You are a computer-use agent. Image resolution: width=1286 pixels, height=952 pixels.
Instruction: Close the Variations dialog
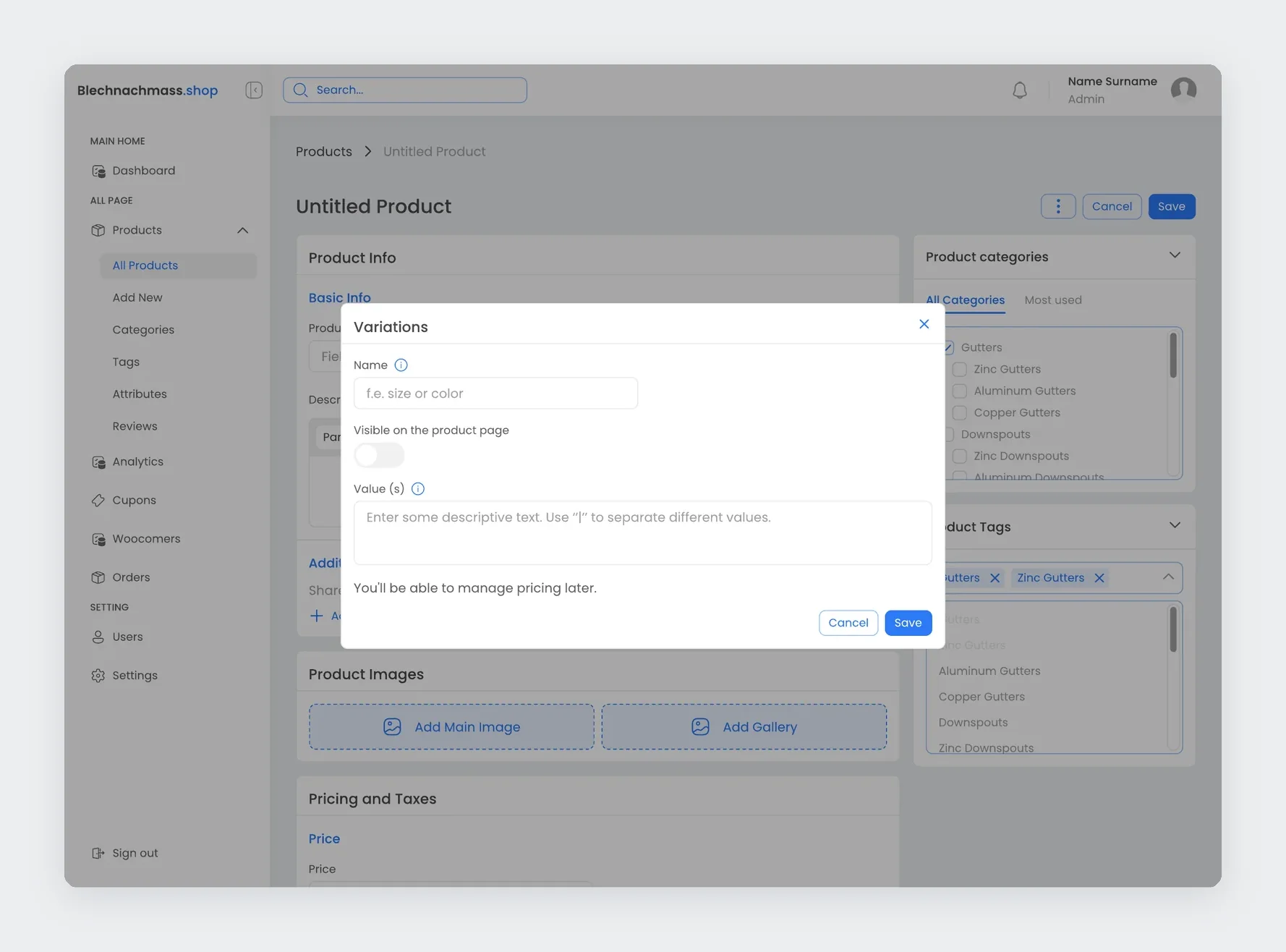coord(924,324)
